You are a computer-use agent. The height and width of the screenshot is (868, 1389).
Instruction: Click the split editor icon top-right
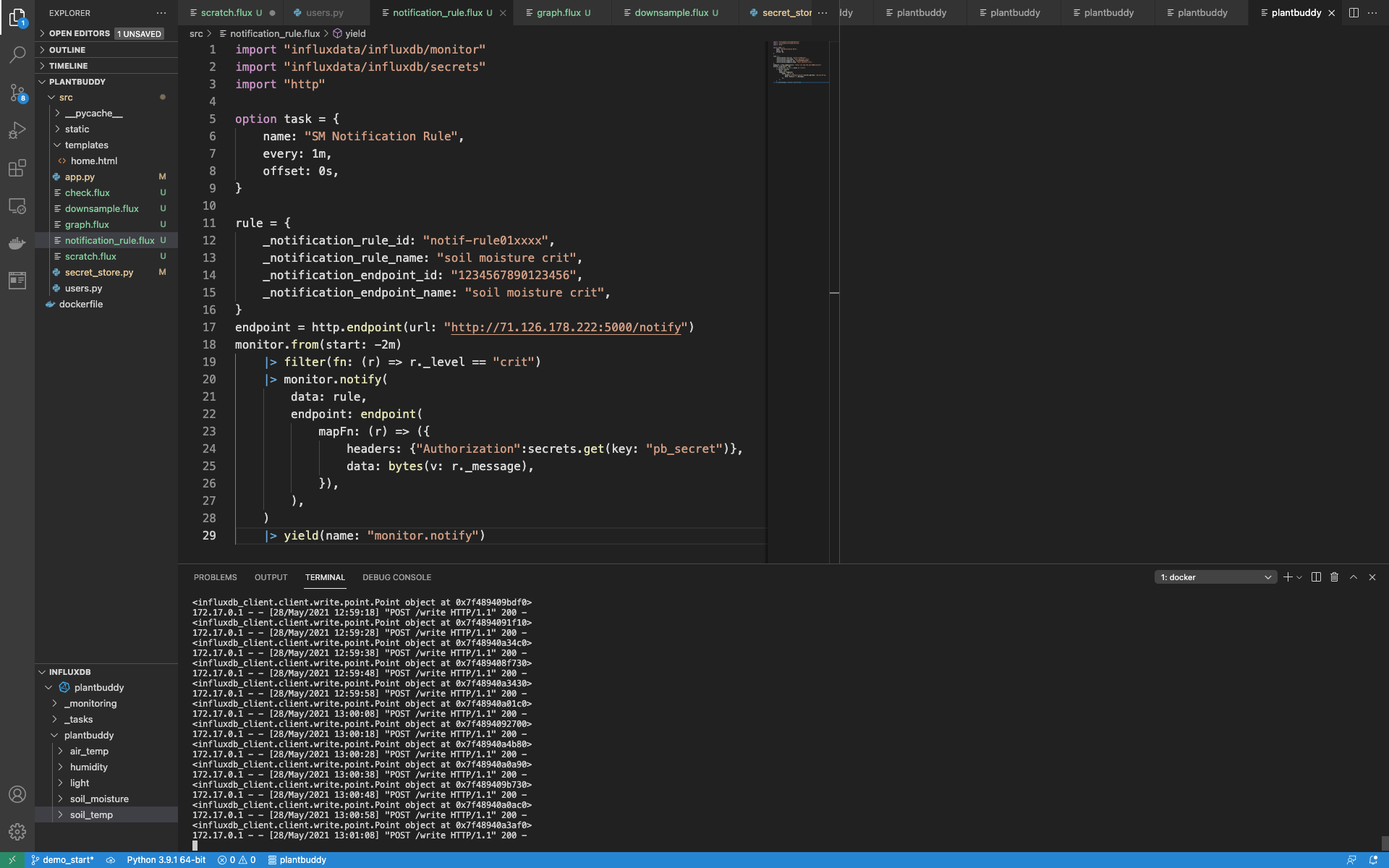tap(1354, 12)
